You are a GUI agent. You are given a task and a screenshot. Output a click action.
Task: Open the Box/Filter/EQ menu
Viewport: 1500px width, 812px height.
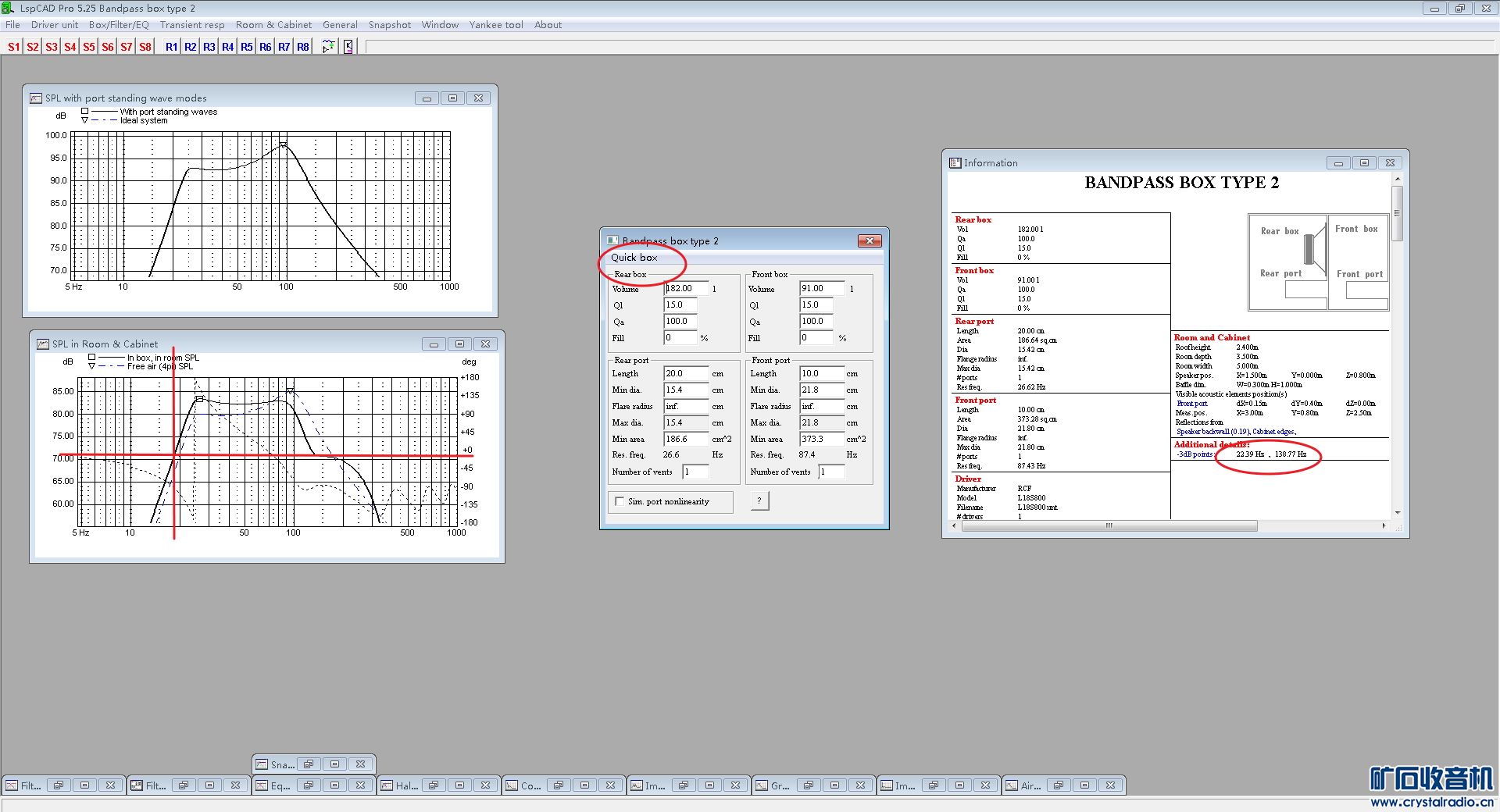tap(119, 25)
